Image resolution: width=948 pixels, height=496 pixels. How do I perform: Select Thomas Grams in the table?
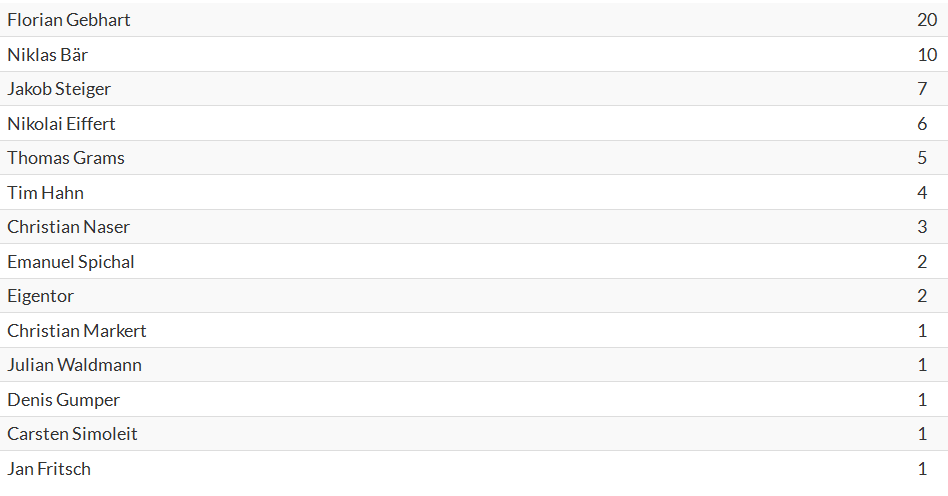(x=66, y=158)
